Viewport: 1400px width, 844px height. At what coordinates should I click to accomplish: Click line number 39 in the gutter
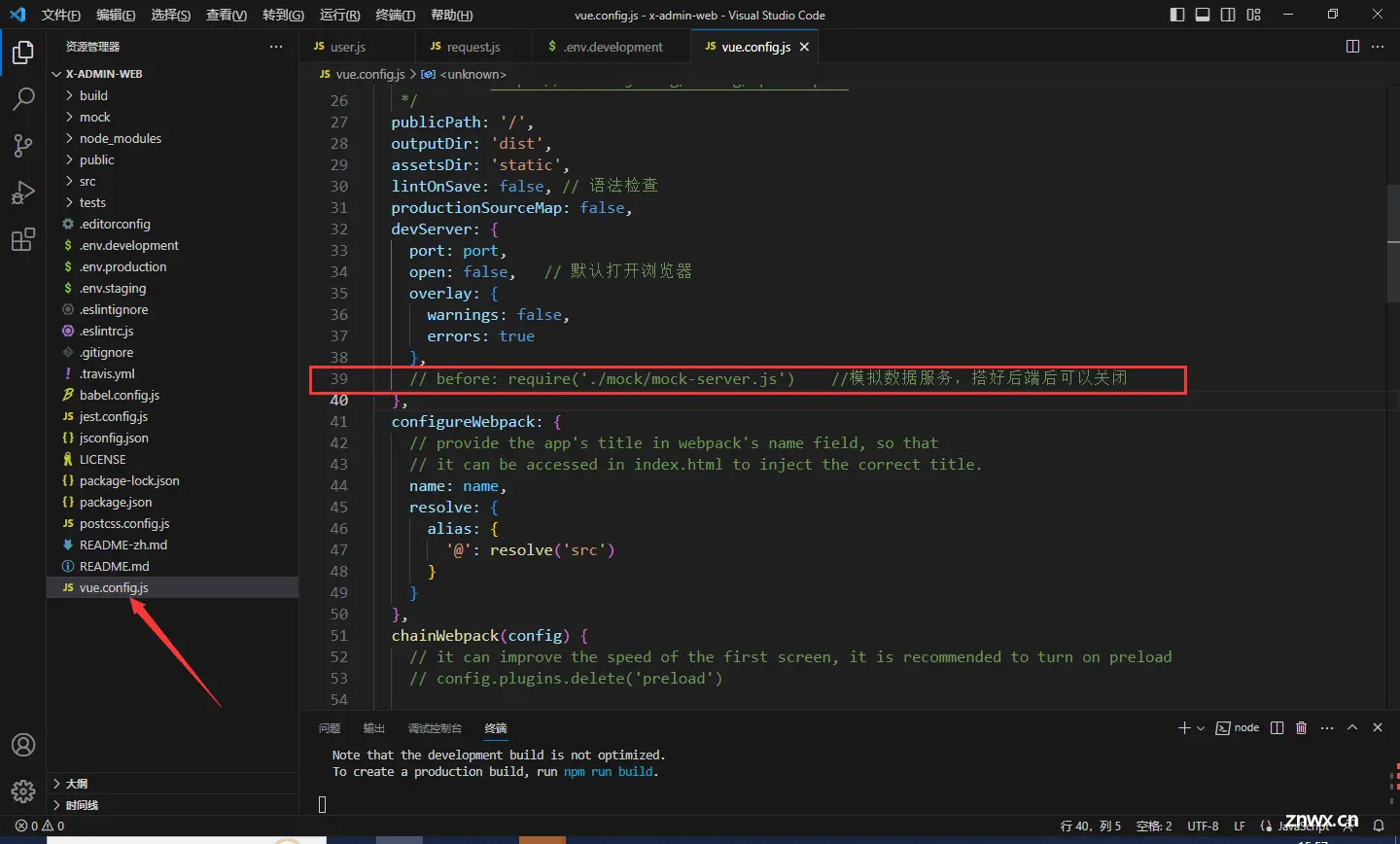pyautogui.click(x=338, y=378)
